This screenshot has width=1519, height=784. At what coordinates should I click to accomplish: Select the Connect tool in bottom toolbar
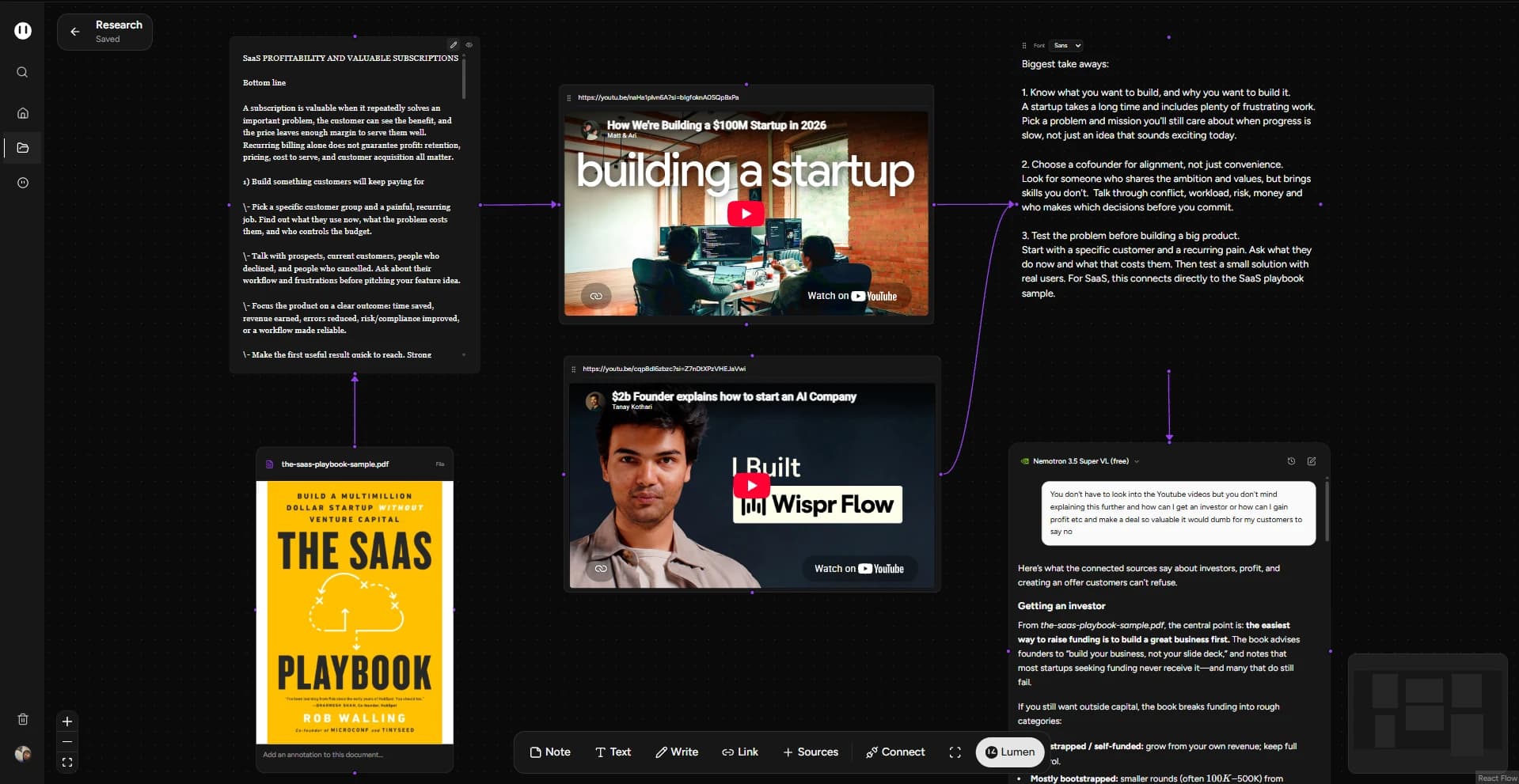[895, 752]
